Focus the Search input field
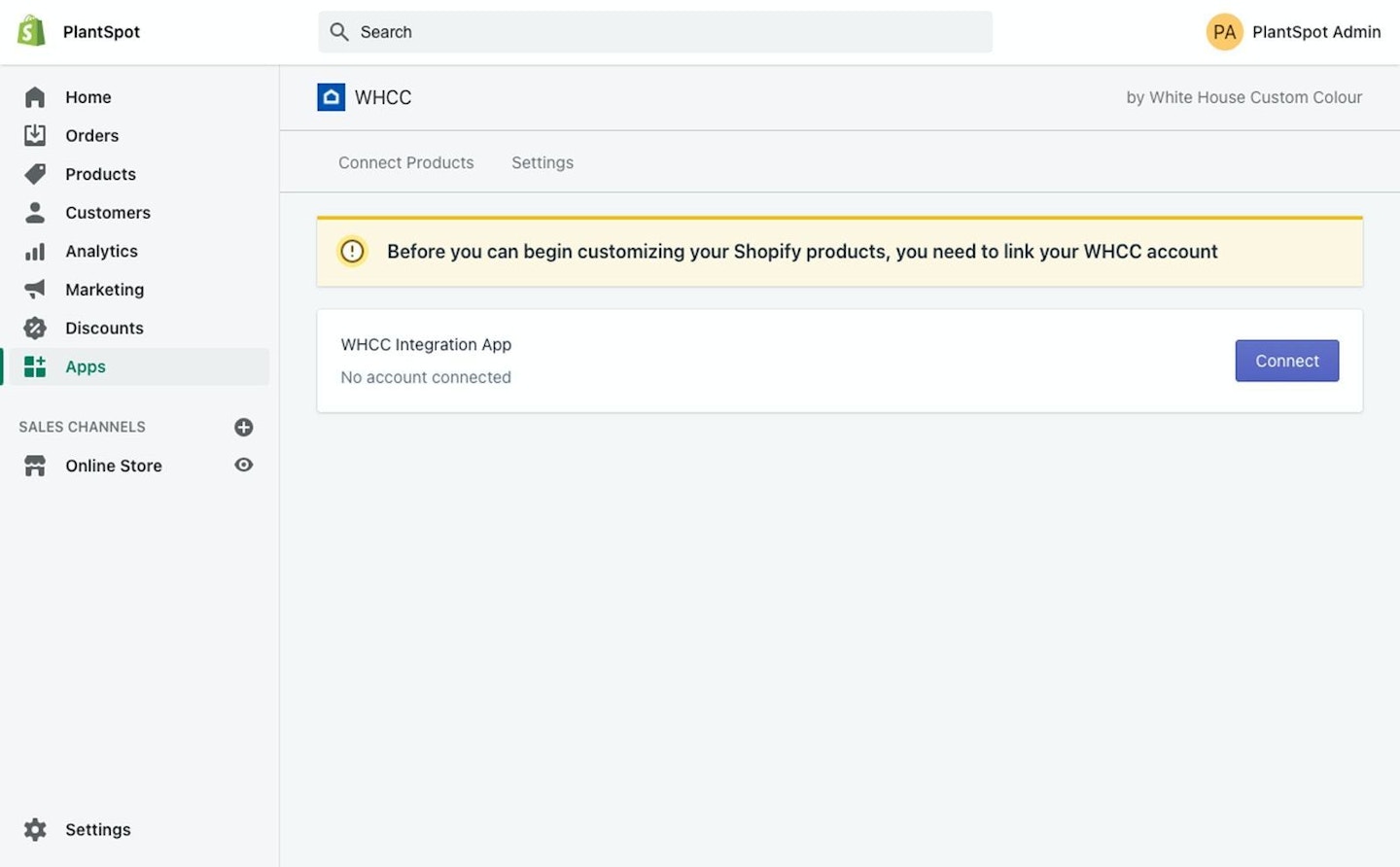 pos(655,32)
